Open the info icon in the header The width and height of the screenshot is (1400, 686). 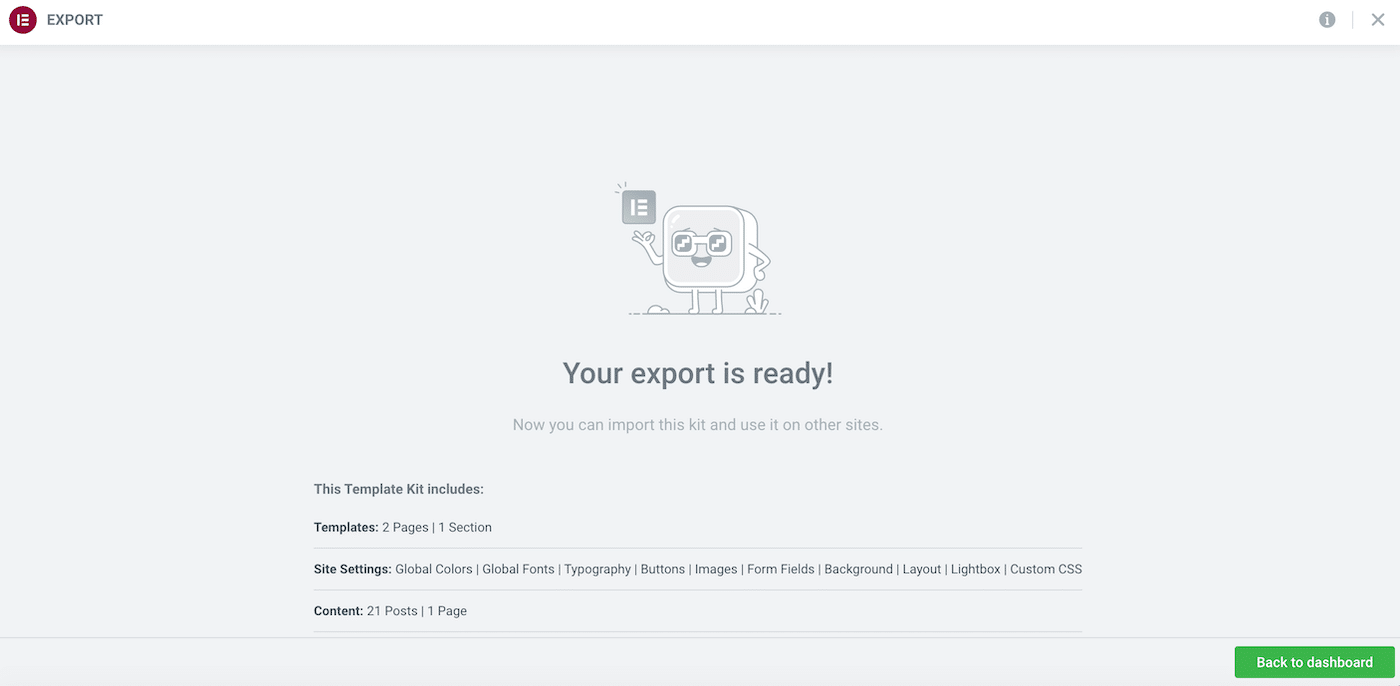click(1327, 20)
